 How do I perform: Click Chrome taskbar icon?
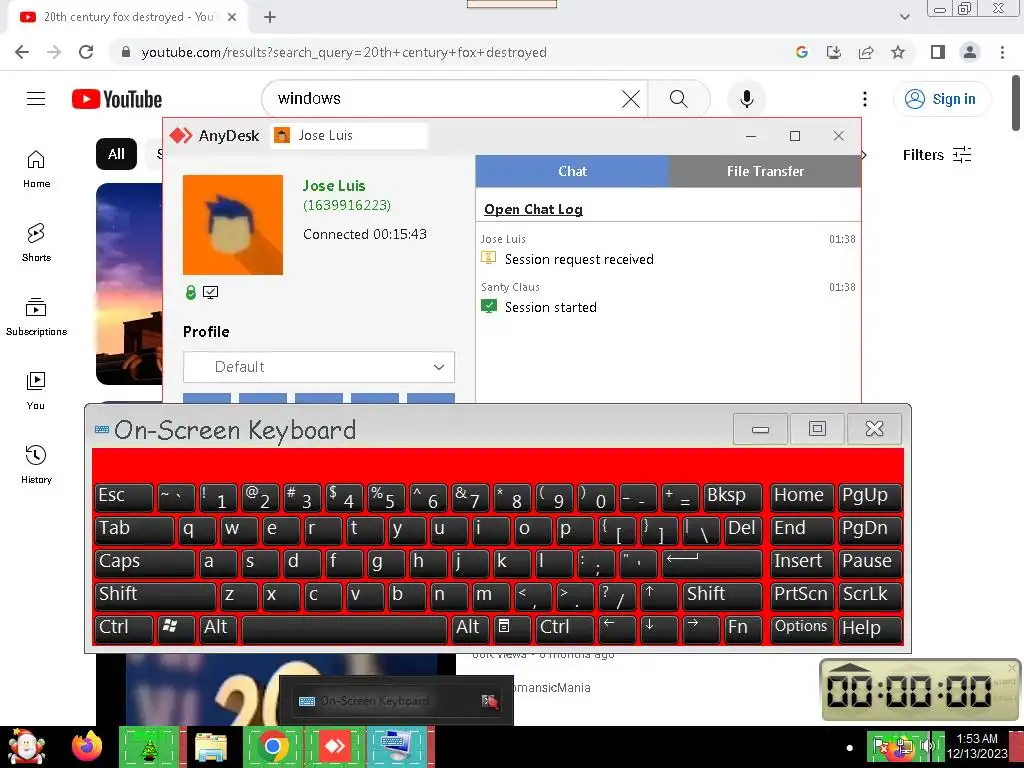(x=273, y=746)
